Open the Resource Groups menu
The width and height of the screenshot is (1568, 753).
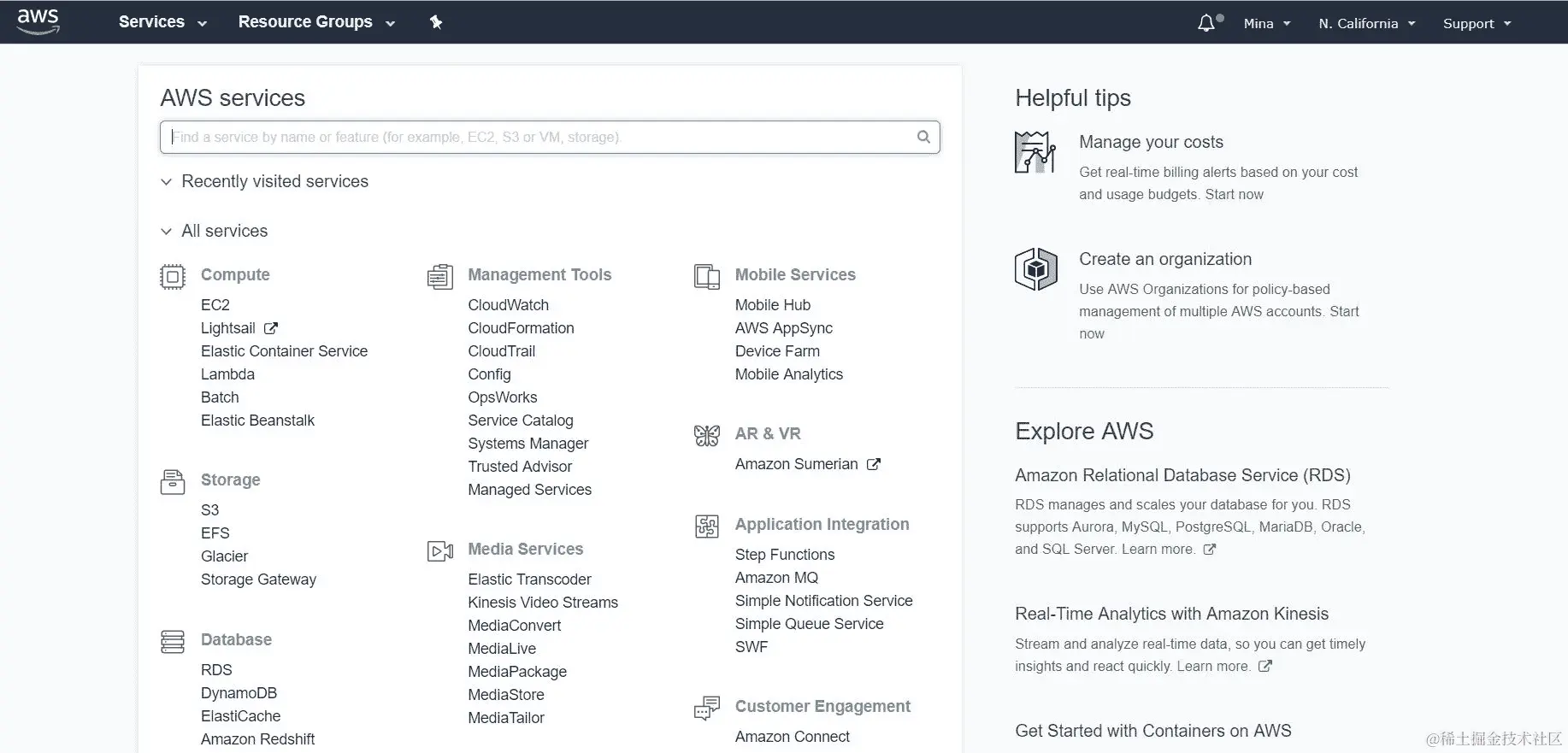point(316,22)
